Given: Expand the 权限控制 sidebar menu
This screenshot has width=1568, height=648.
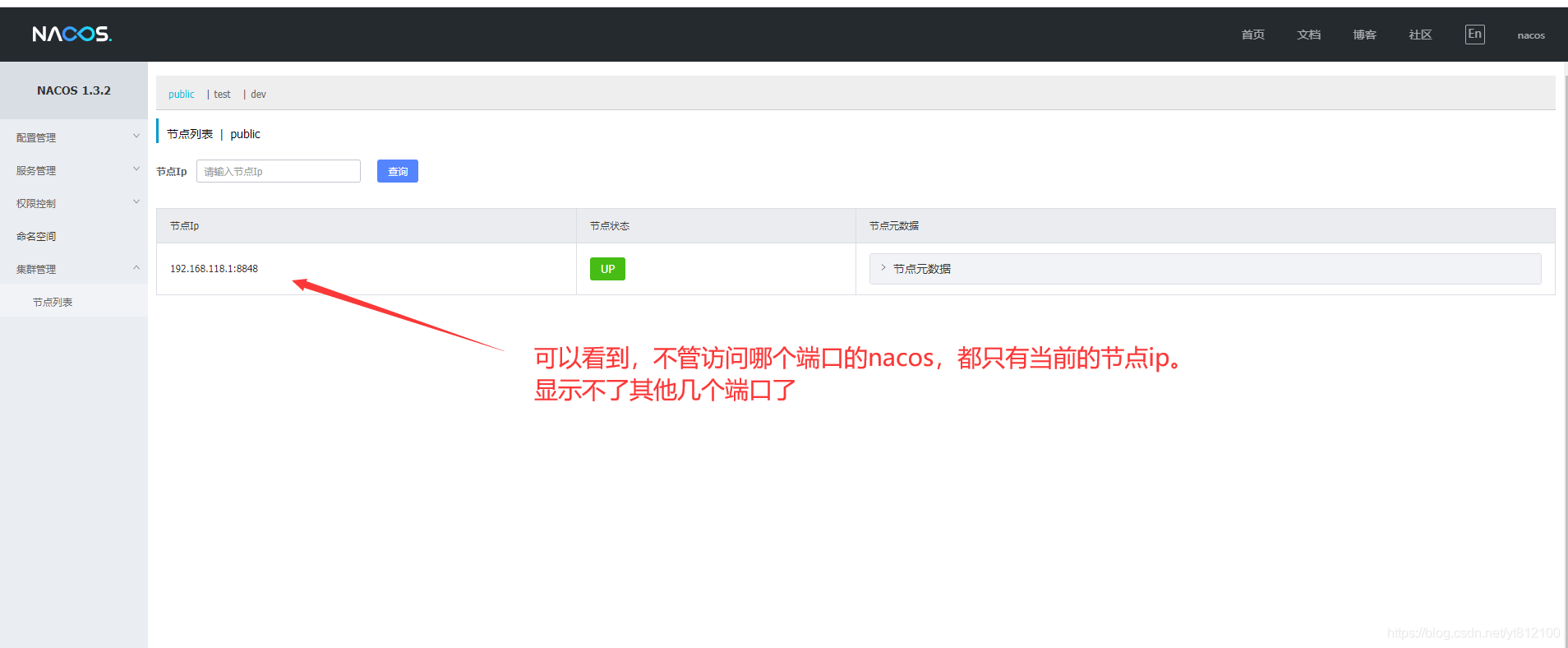Looking at the screenshot, I should [x=74, y=203].
